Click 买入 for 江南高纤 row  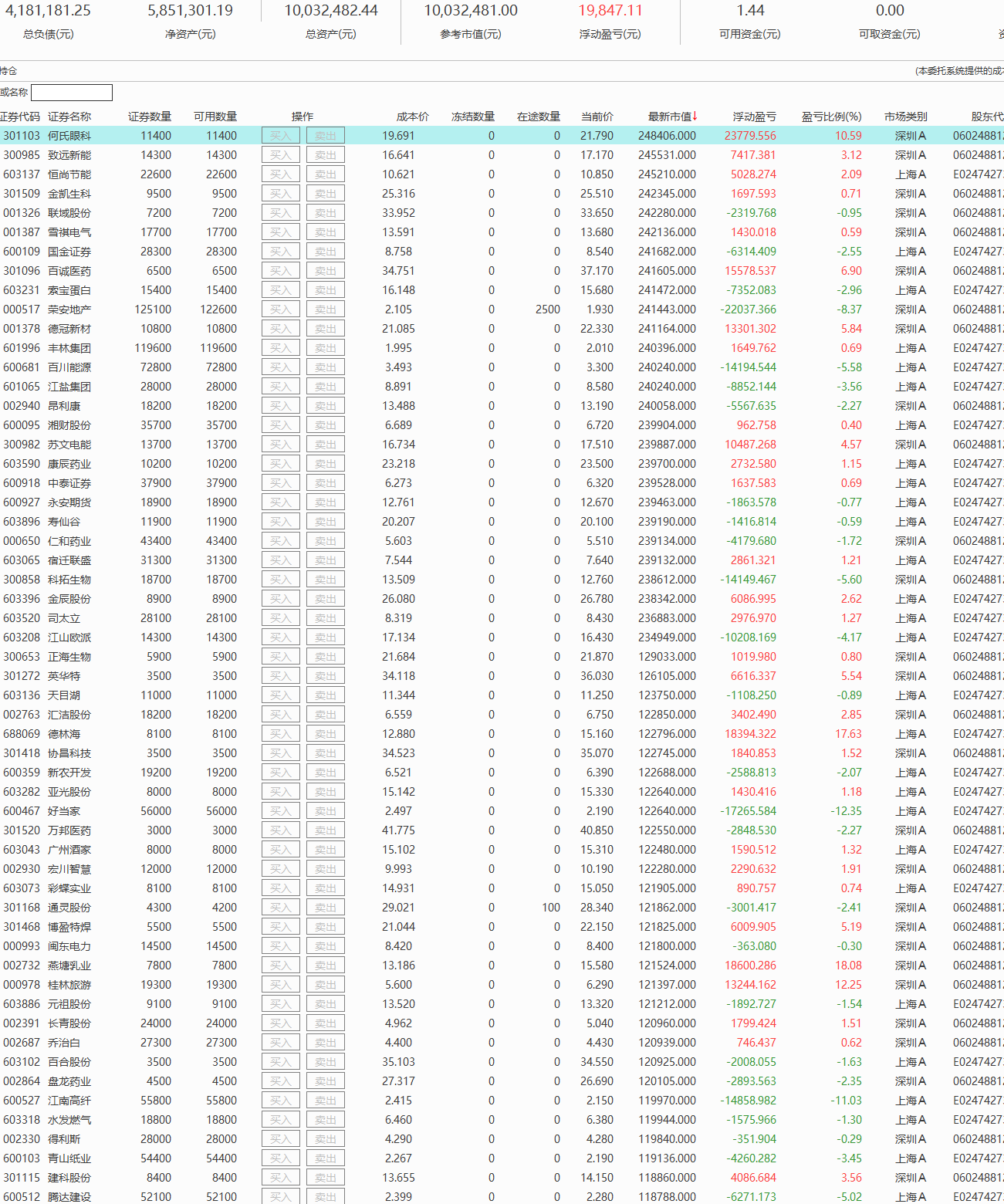[281, 1101]
